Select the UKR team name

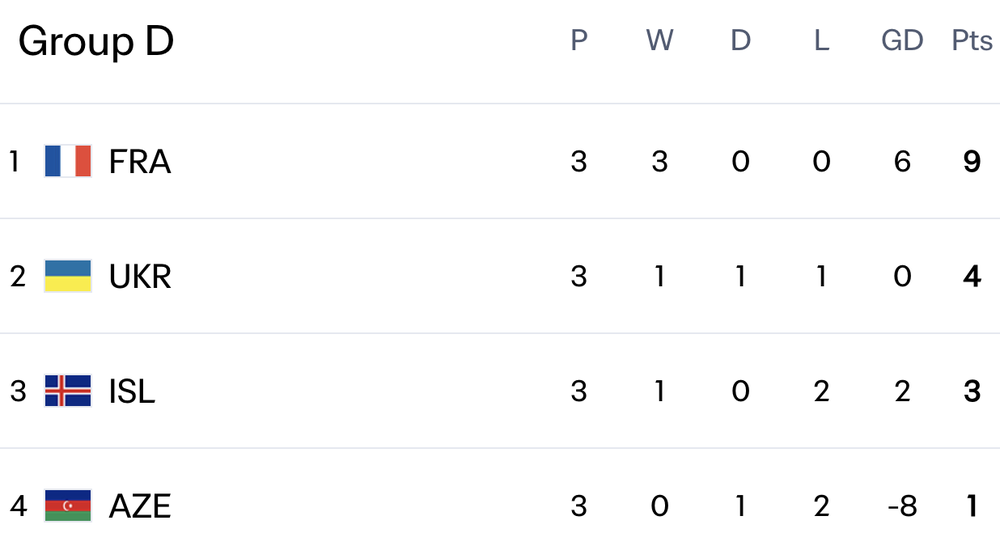(x=140, y=276)
